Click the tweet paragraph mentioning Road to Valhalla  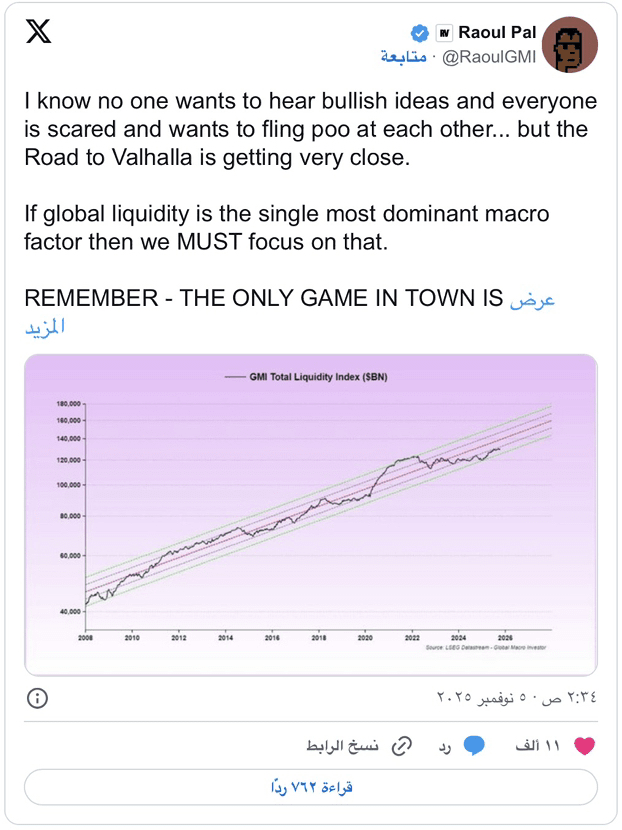pyautogui.click(x=311, y=129)
